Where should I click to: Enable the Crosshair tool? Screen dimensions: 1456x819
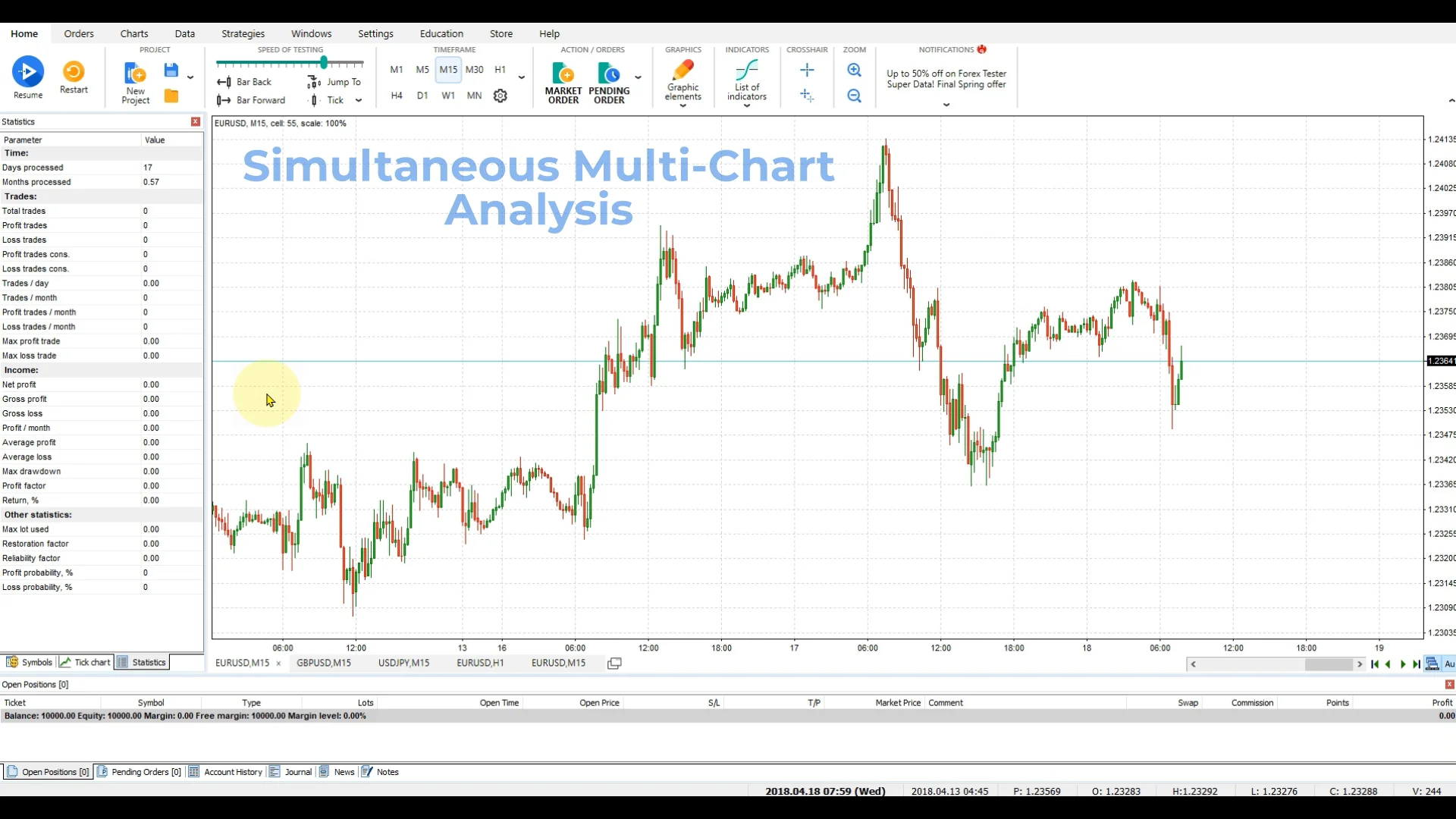[807, 70]
